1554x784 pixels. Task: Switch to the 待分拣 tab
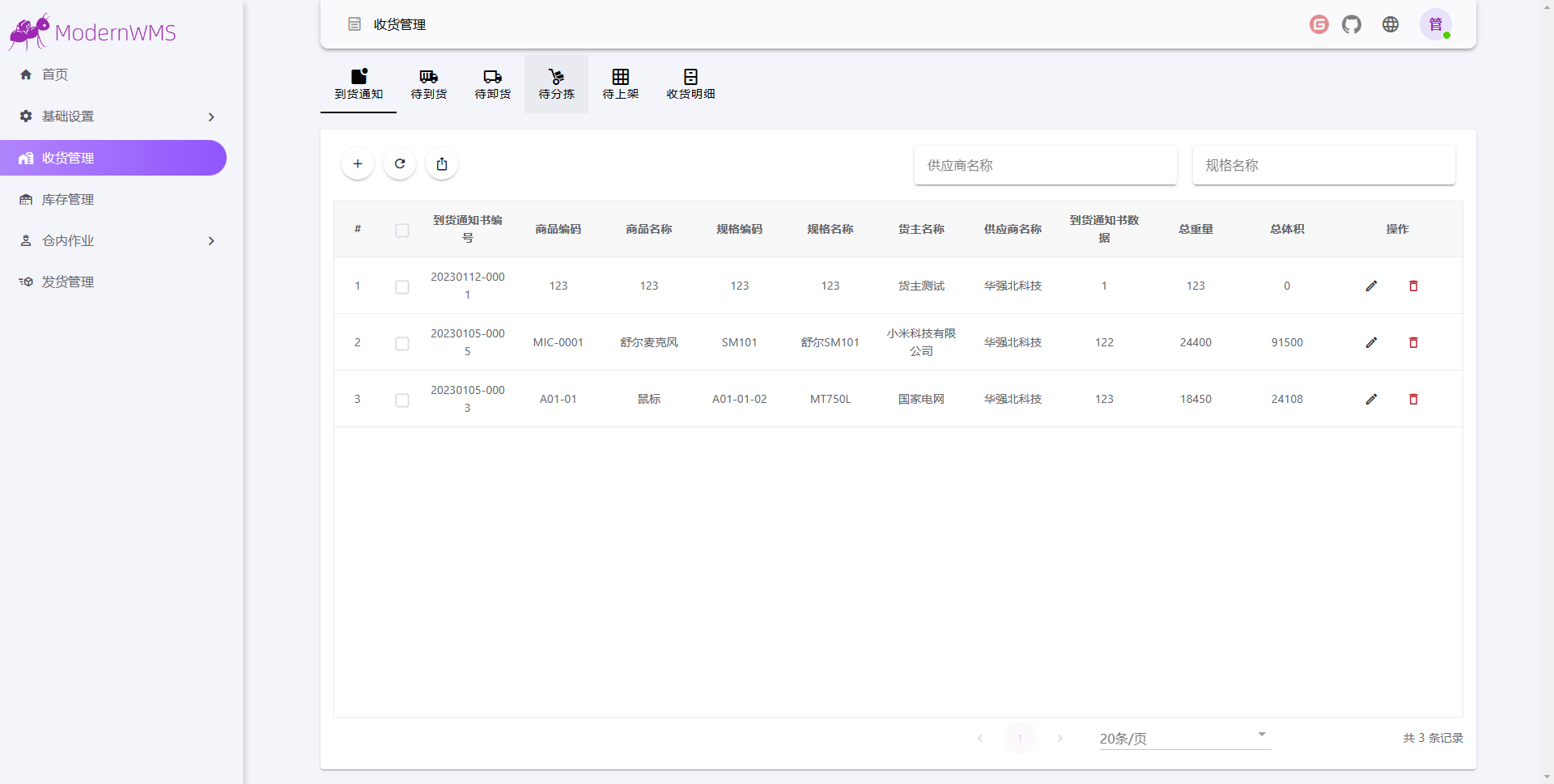(x=556, y=84)
